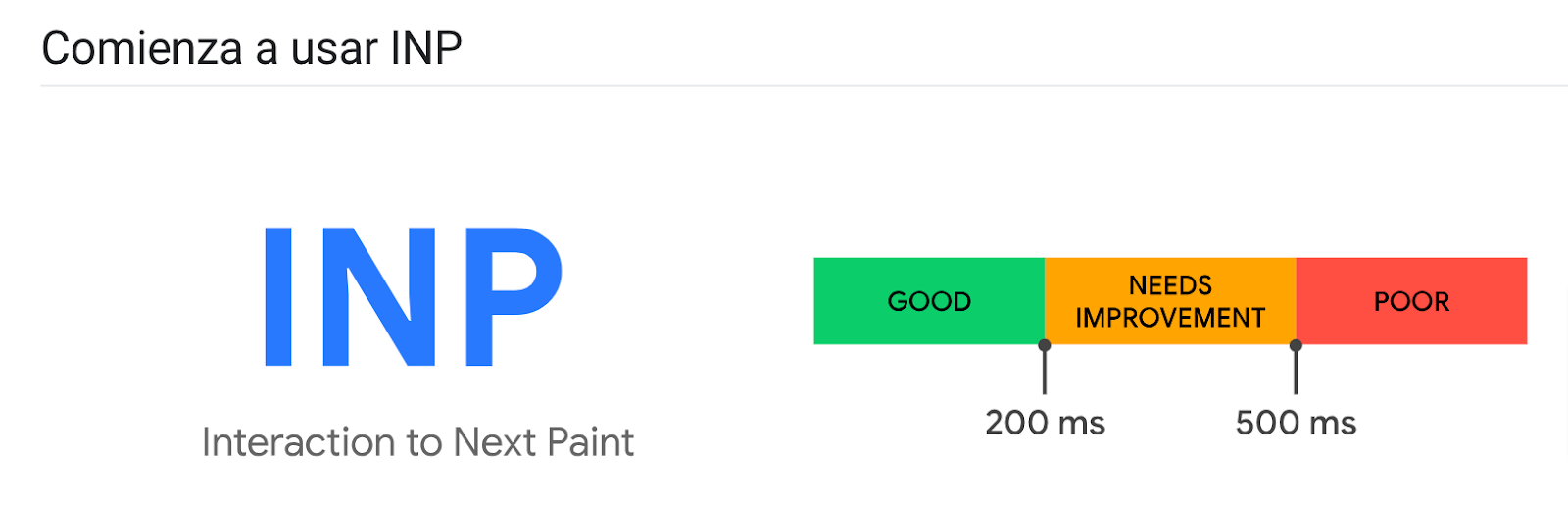
Task: Select the orange NEEDS IMPROVEMENT segment
Action: pos(1170,301)
